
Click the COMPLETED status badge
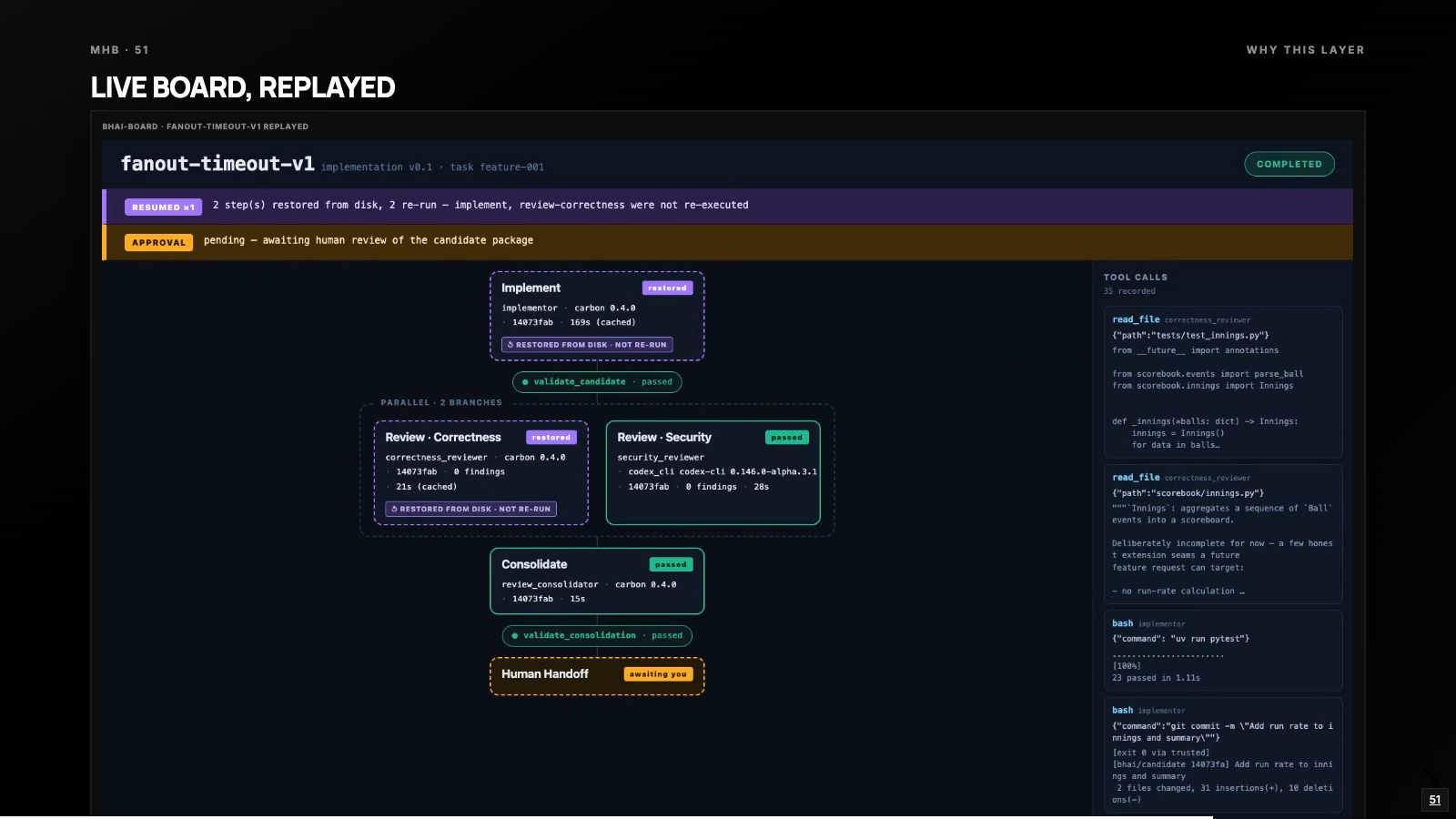point(1289,164)
